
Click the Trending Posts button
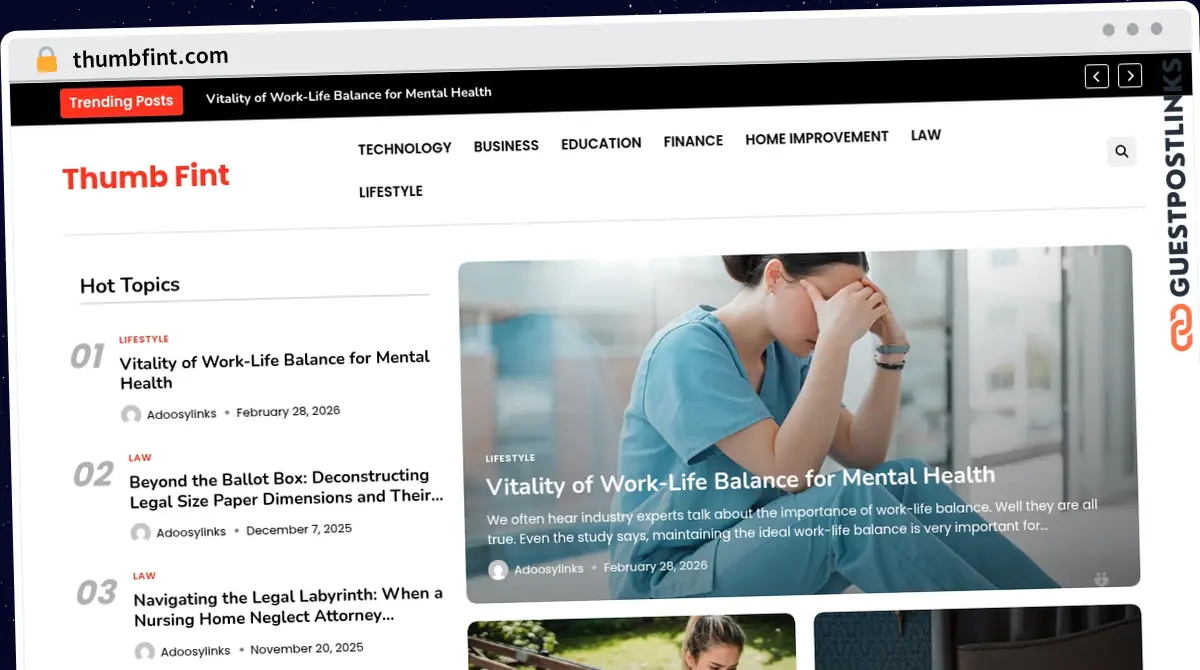121,101
